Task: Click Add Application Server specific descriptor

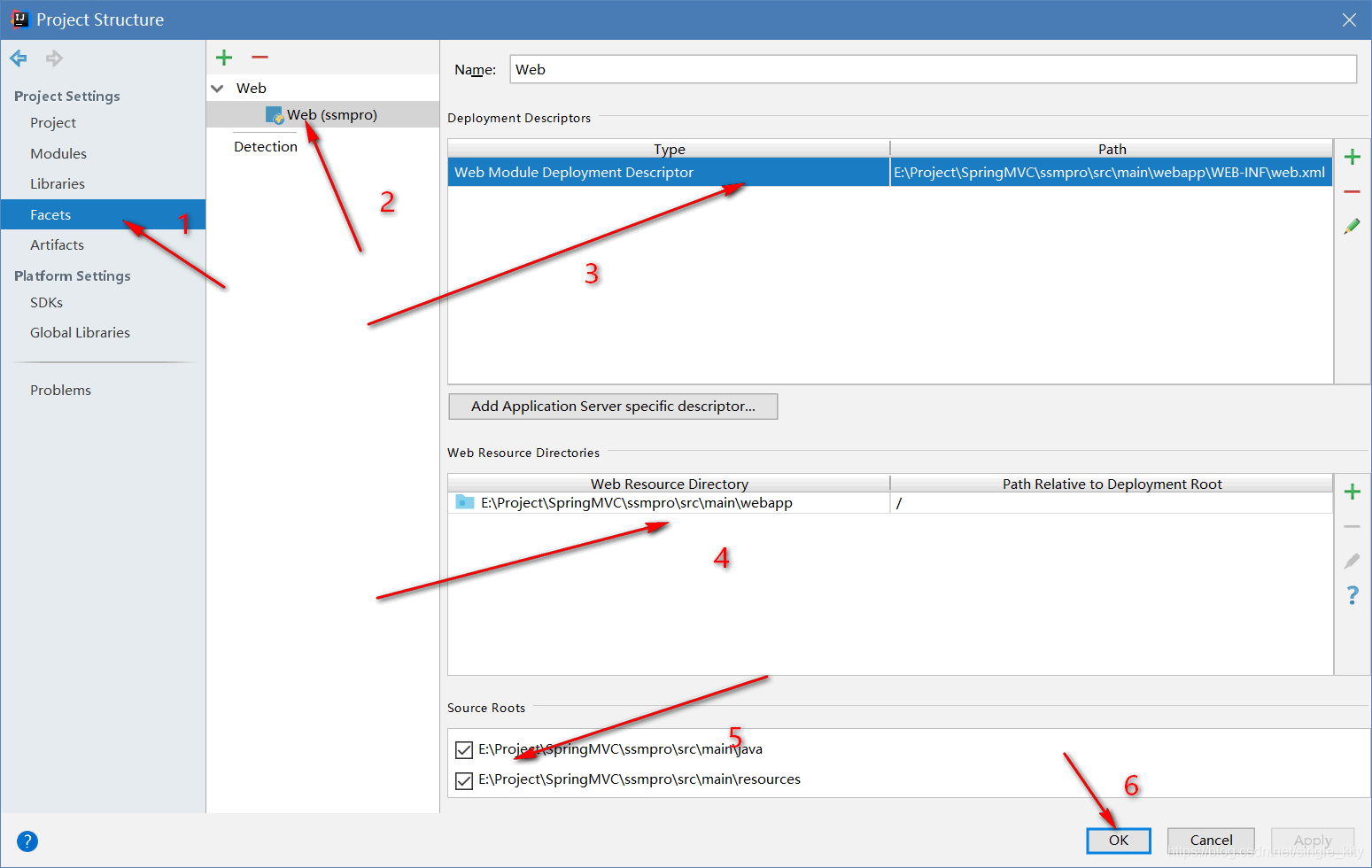Action: click(613, 407)
